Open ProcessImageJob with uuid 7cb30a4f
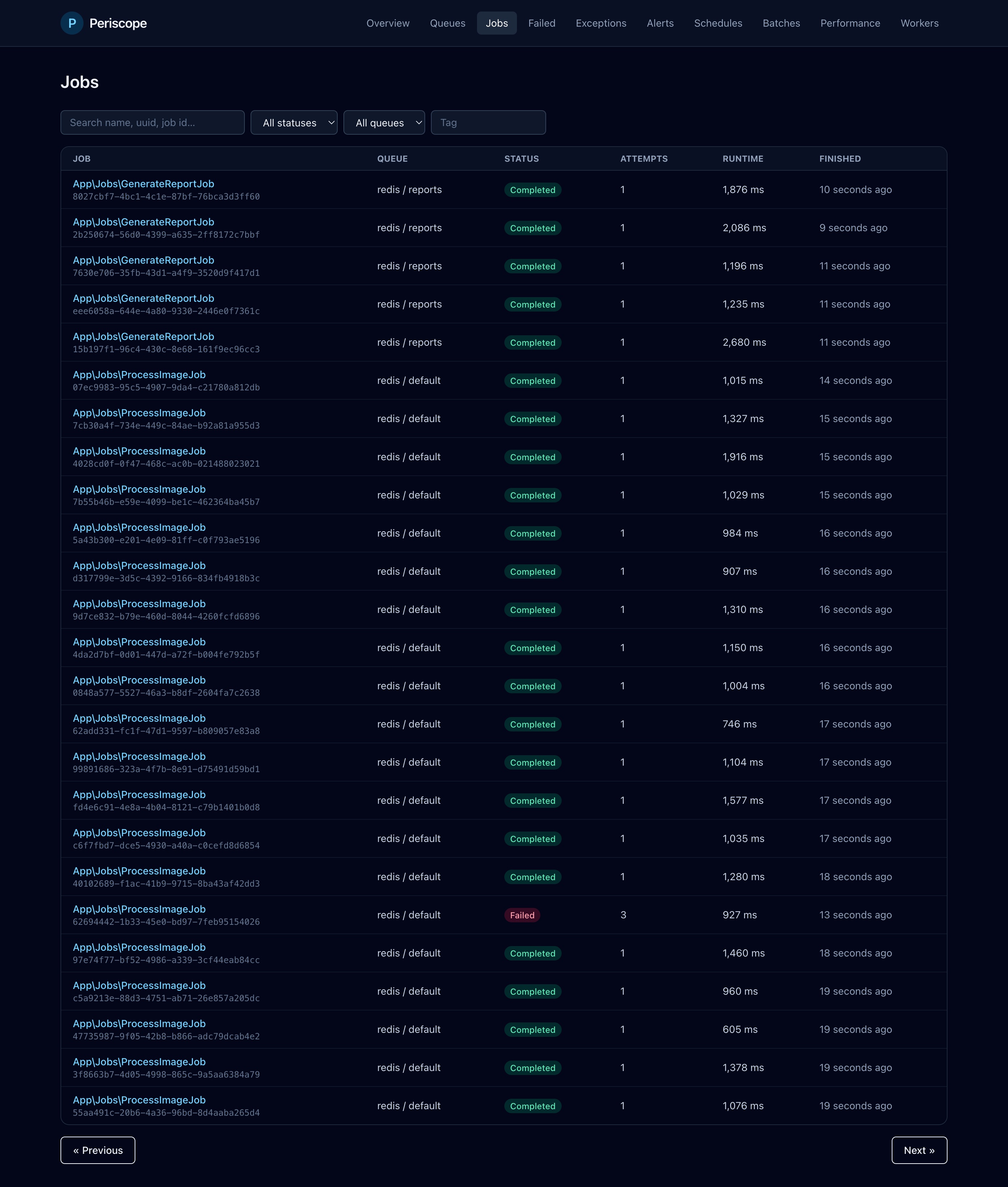 coord(139,413)
